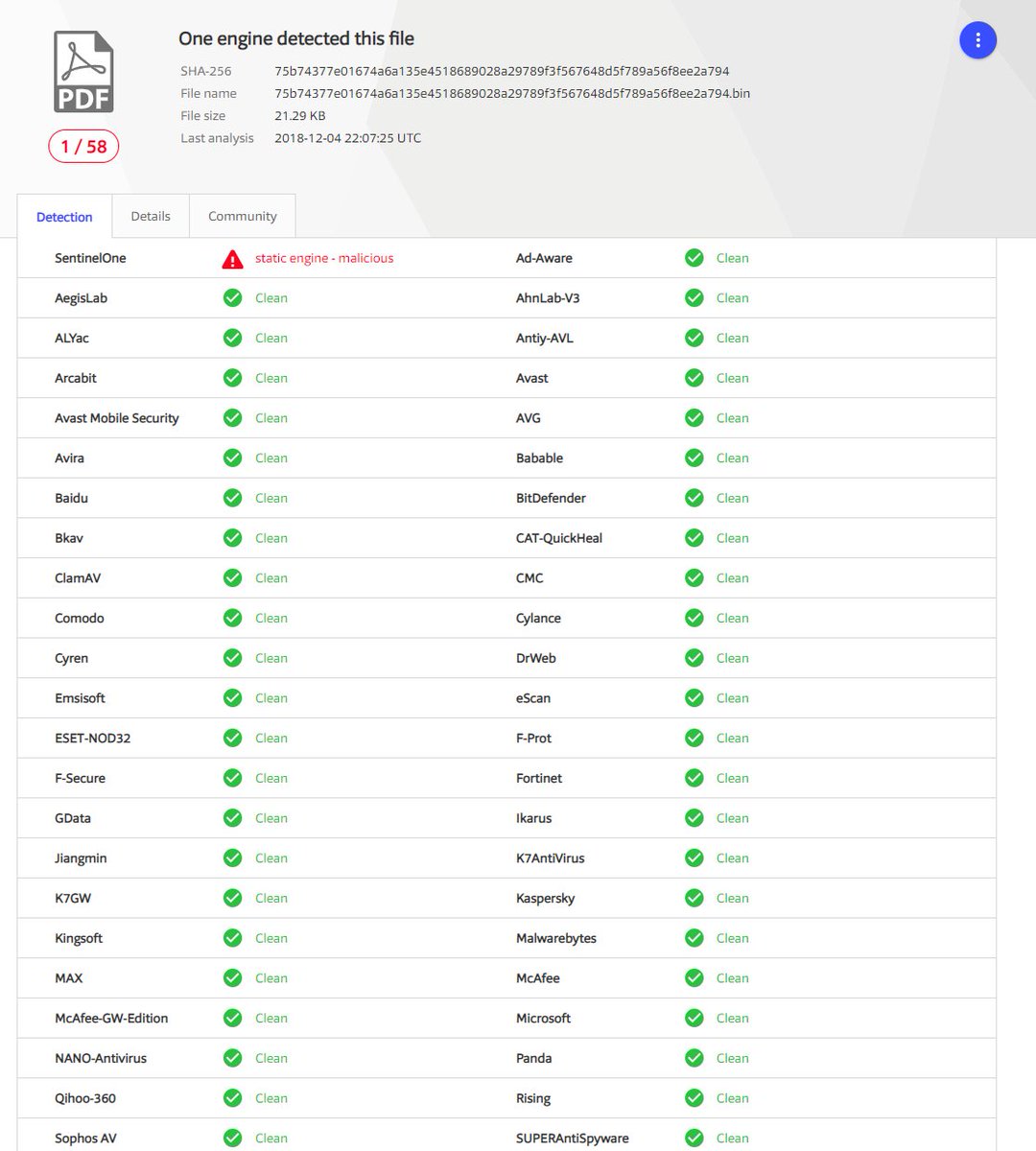This screenshot has height=1151, width=1036.
Task: Click the eScan engine name
Action: point(533,698)
